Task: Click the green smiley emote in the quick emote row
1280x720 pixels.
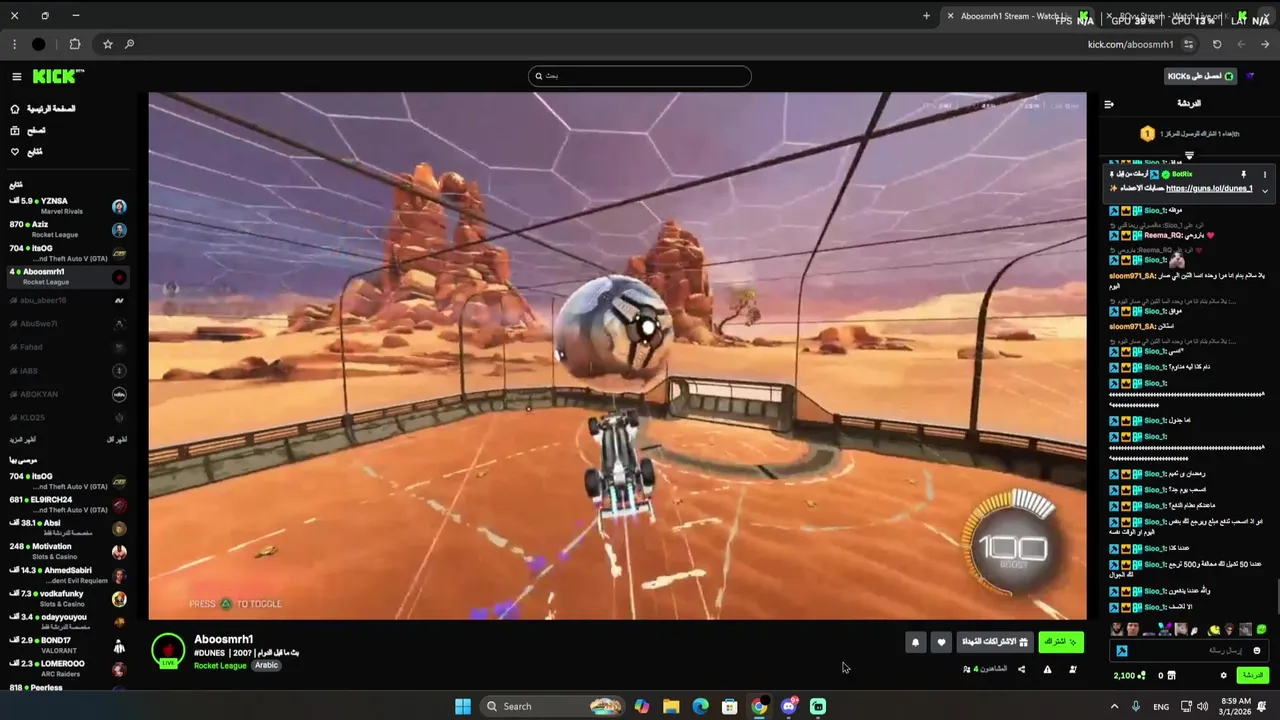Action: point(1261,629)
